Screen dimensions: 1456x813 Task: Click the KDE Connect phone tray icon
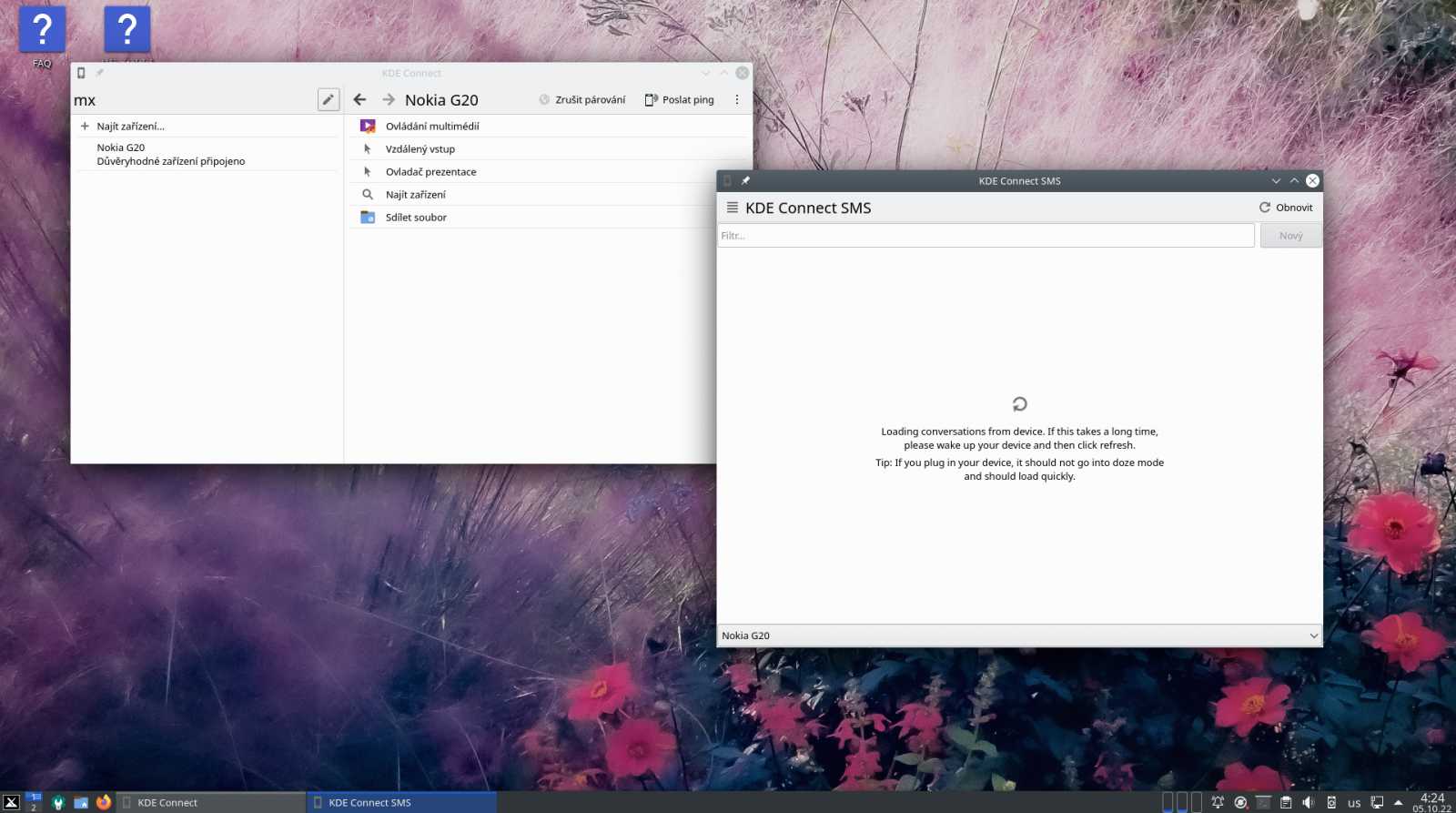coord(1331,802)
